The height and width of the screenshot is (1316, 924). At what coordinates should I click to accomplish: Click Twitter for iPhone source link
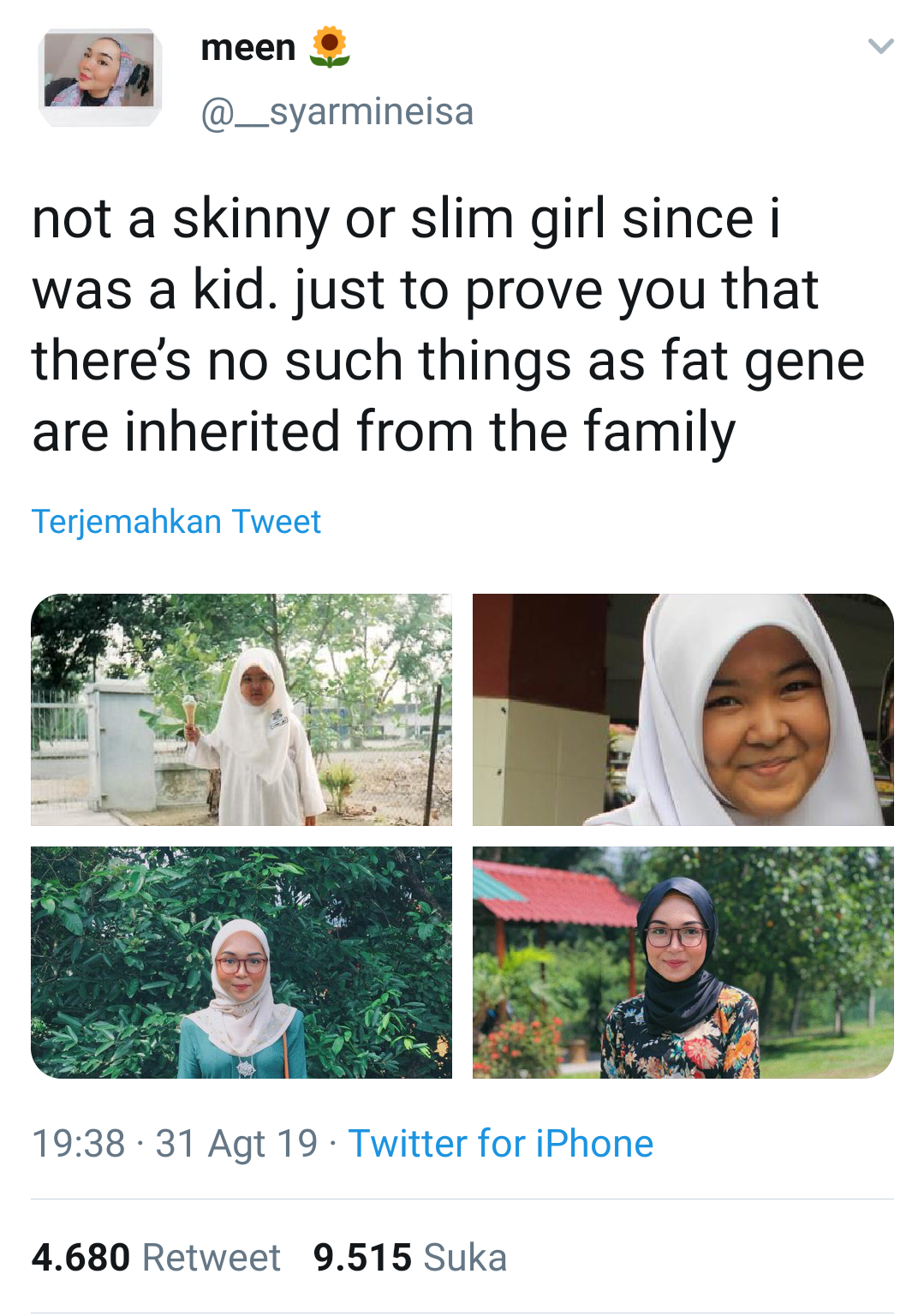500,1144
